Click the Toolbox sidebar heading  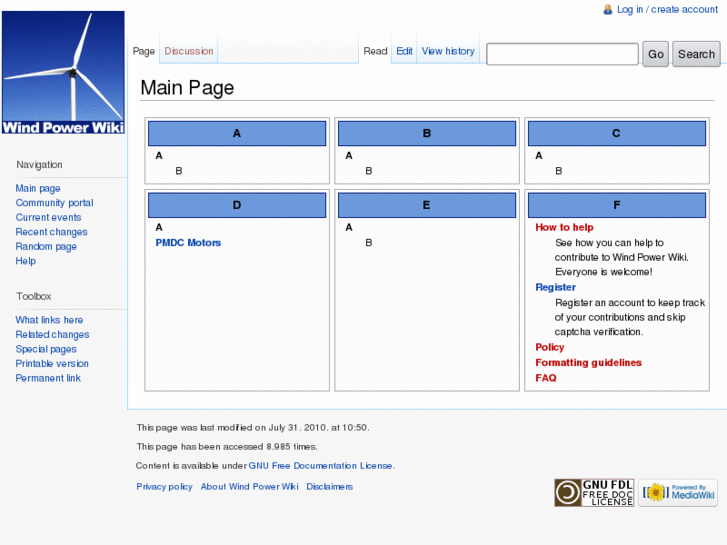[34, 296]
